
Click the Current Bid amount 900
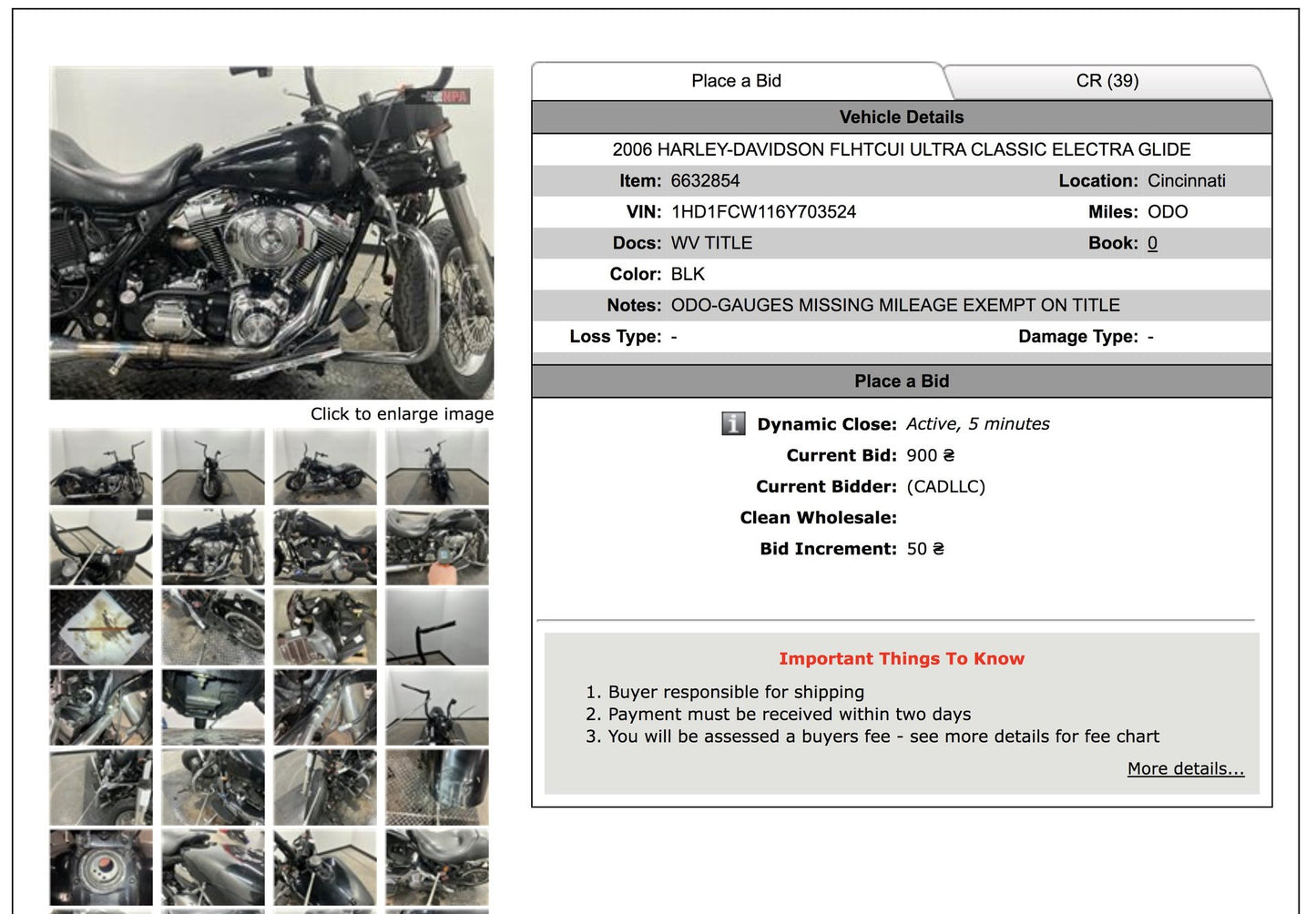930,455
